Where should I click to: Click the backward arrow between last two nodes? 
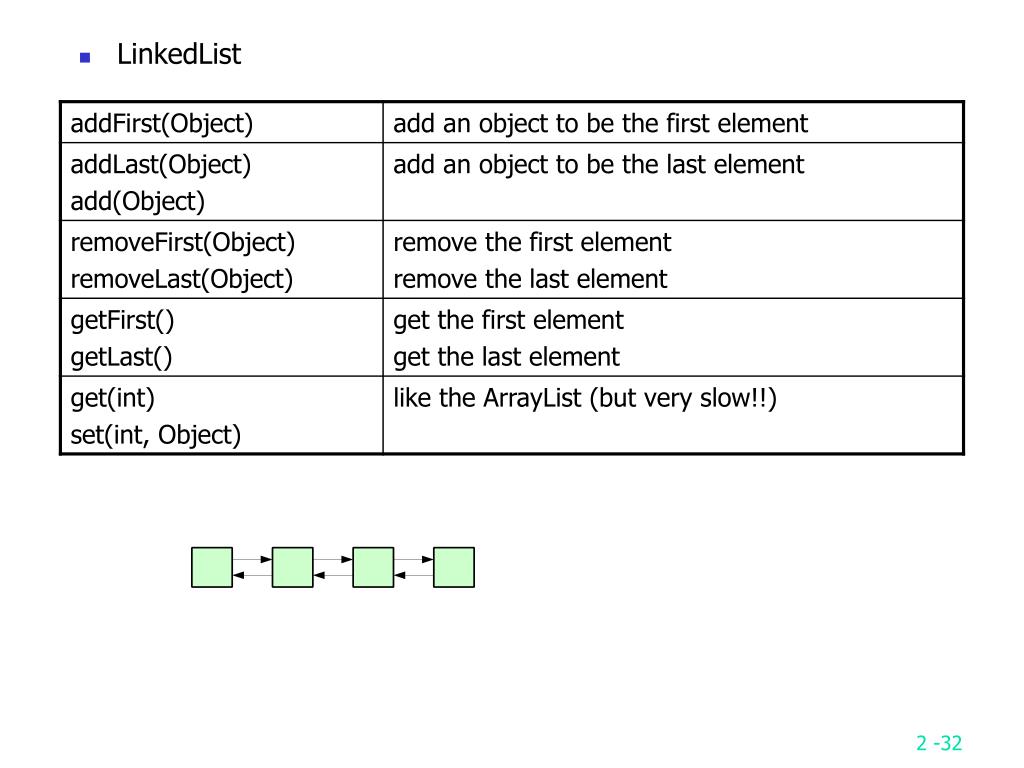(x=413, y=575)
